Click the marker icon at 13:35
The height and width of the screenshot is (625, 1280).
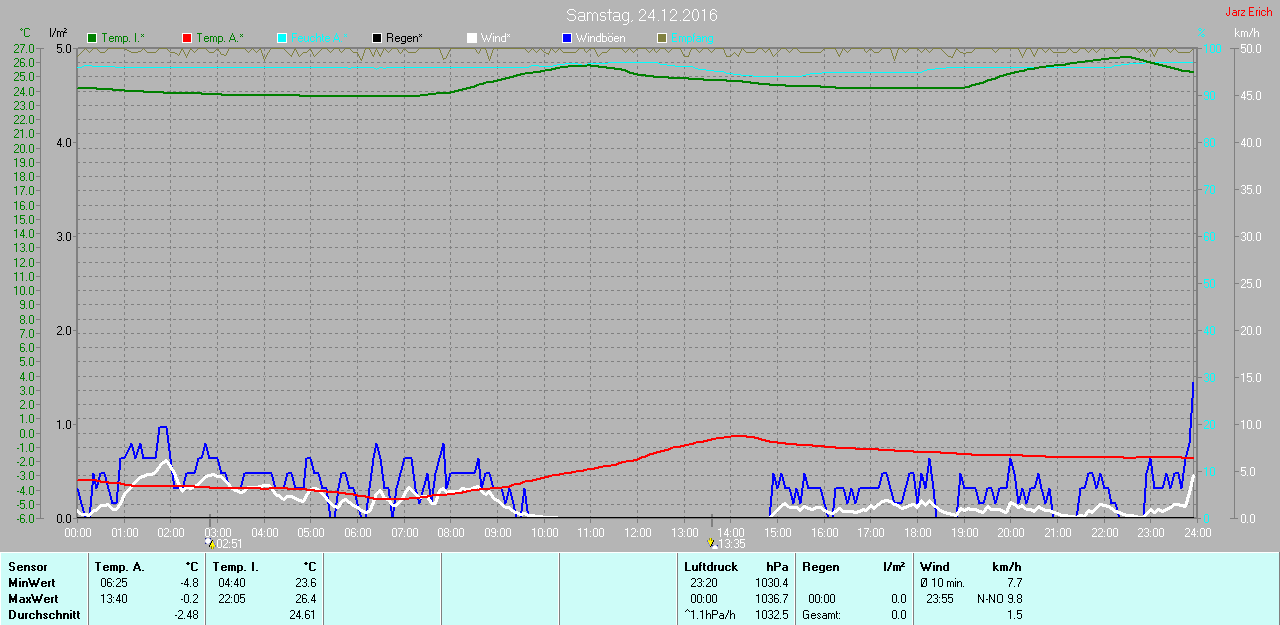point(712,543)
